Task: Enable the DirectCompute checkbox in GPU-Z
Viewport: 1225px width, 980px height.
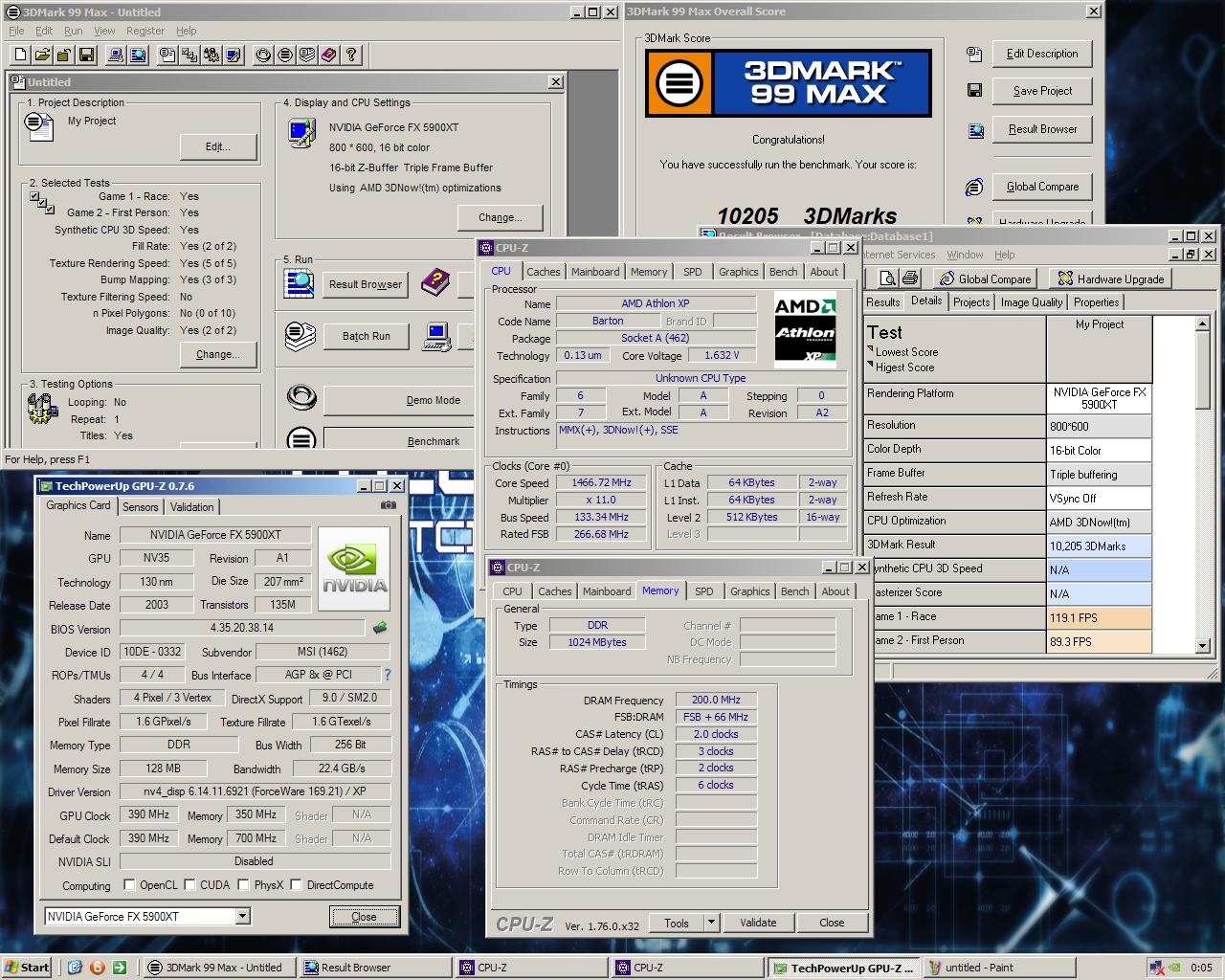Action: coord(296,885)
